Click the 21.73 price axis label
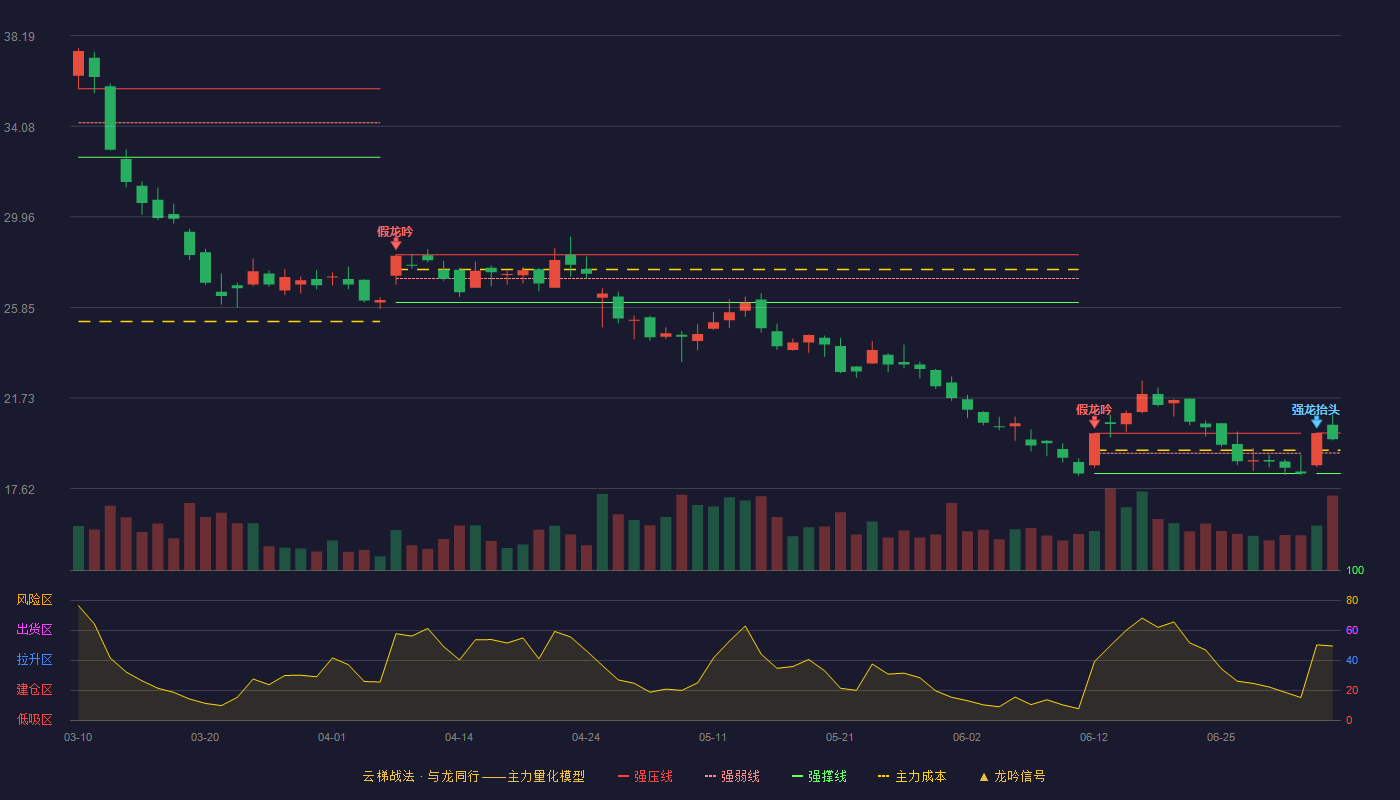 pyautogui.click(x=19, y=399)
